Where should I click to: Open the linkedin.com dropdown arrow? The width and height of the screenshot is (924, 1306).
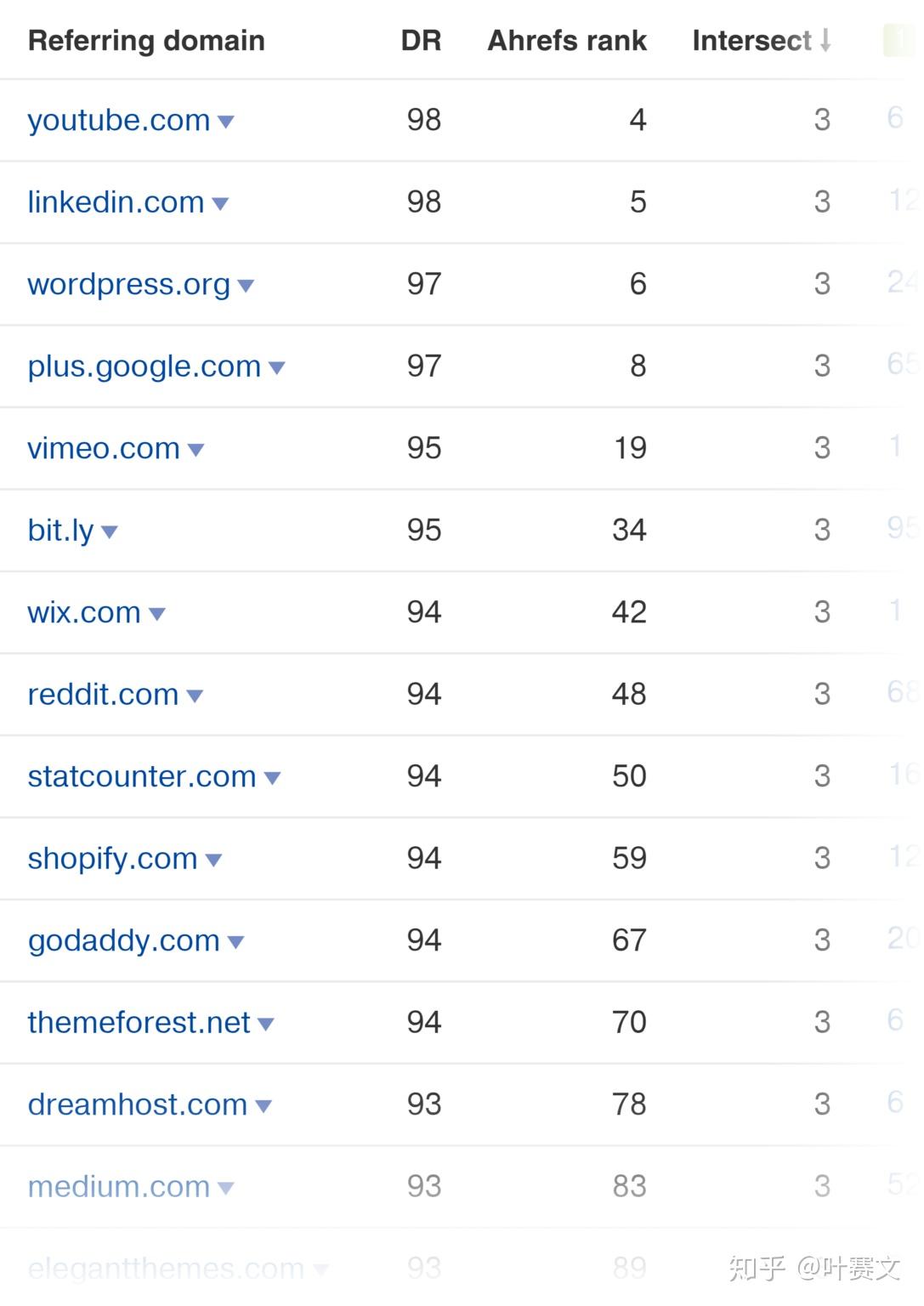[220, 204]
